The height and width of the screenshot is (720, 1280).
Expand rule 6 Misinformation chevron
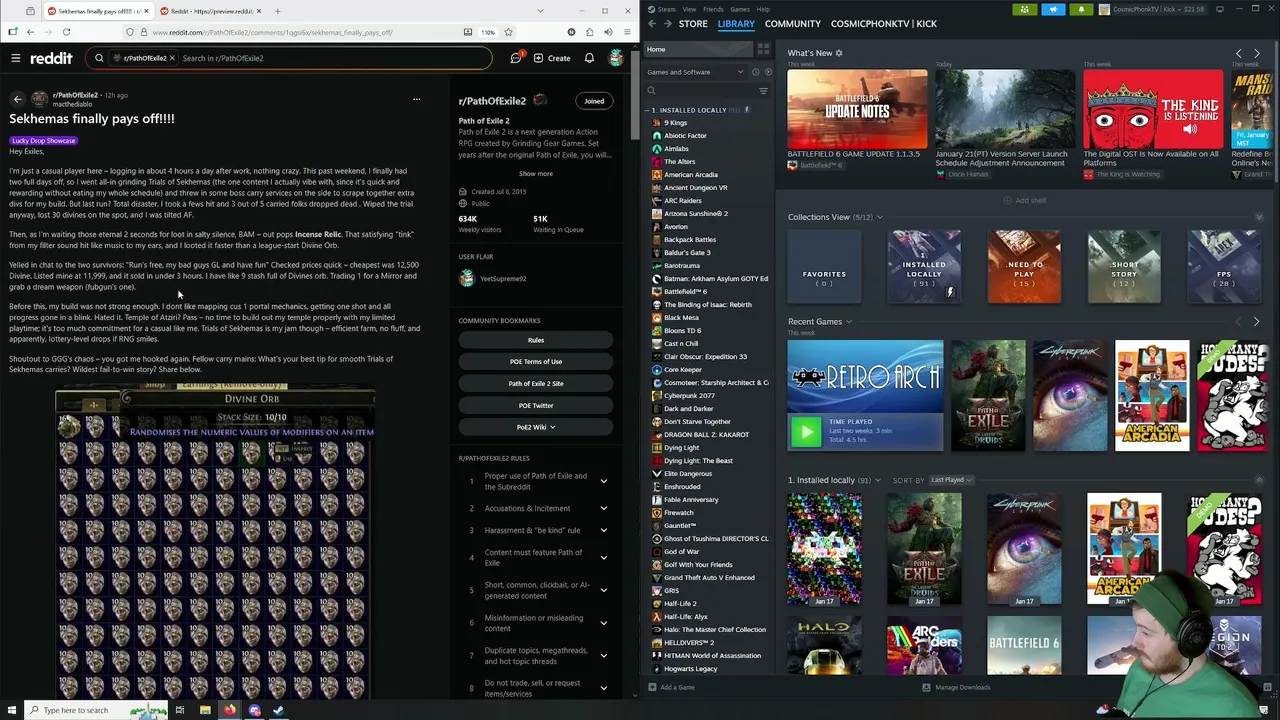click(x=603, y=623)
